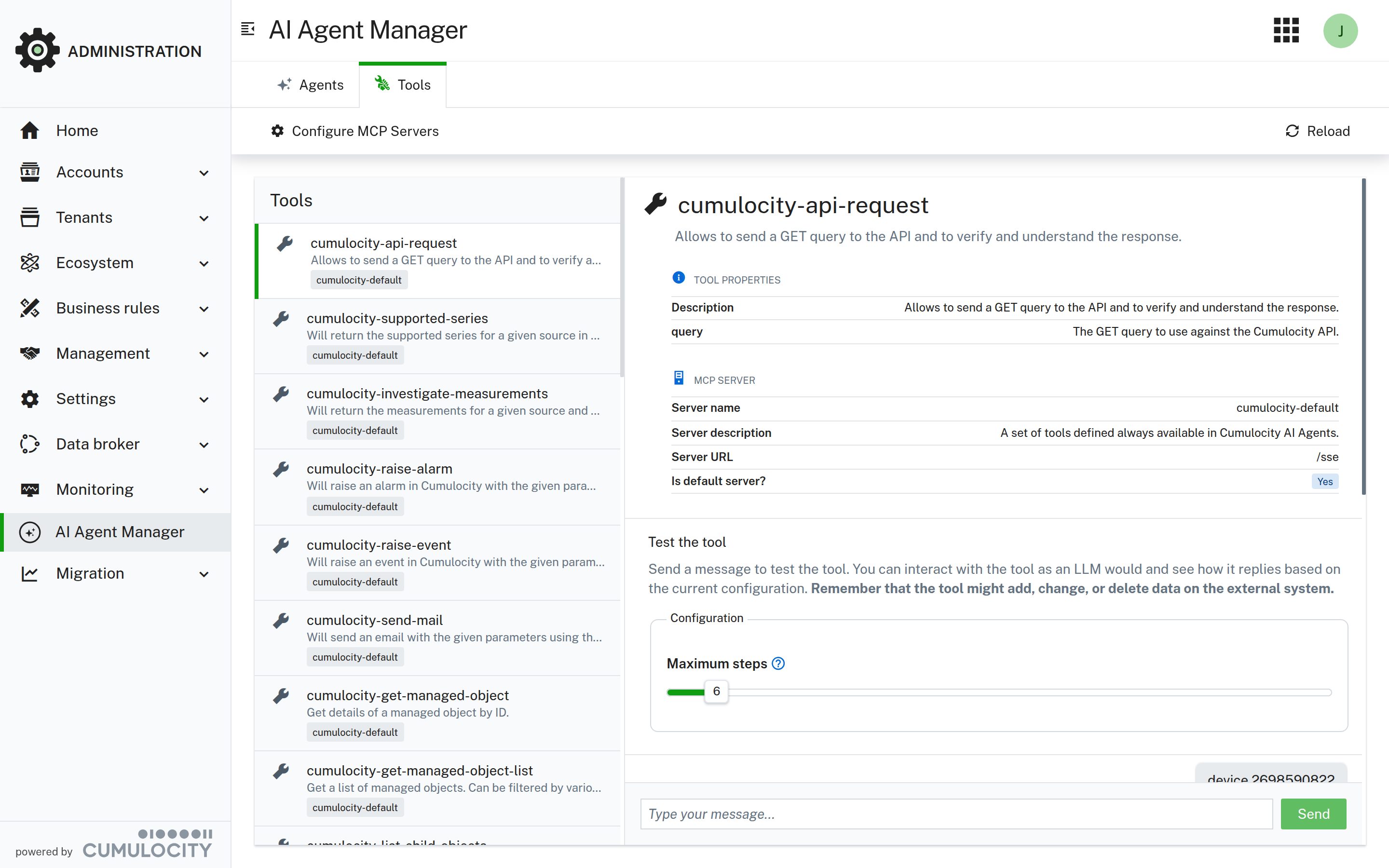The width and height of the screenshot is (1389, 868).
Task: Expand the Accounts section
Action: 204,172
